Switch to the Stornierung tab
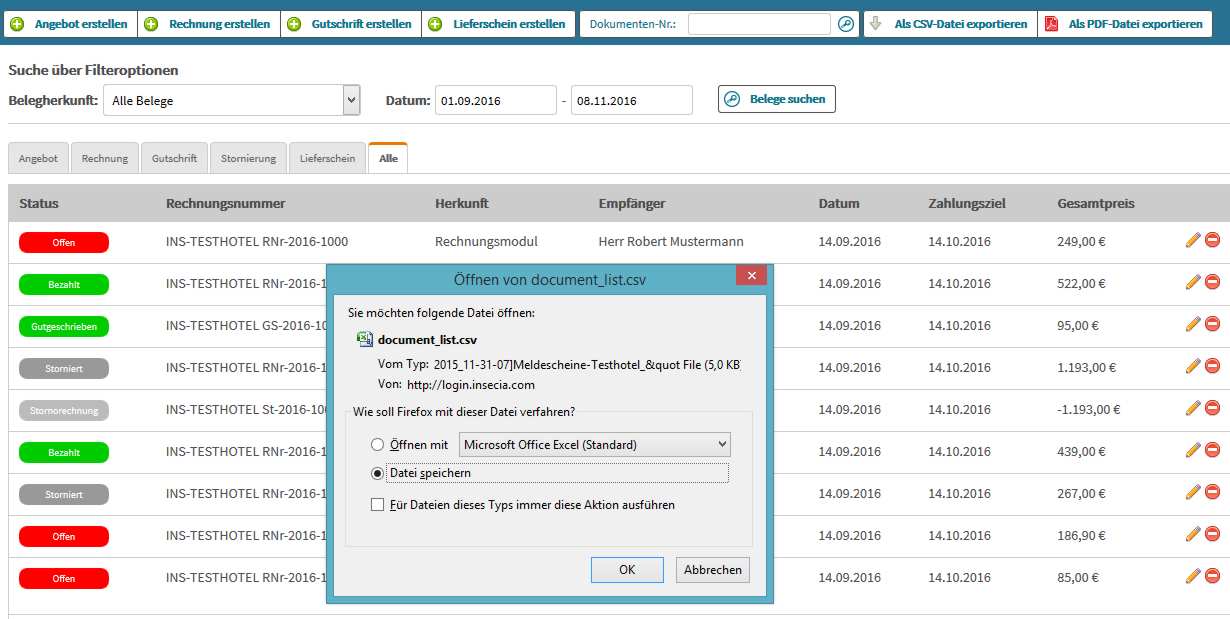 (248, 158)
